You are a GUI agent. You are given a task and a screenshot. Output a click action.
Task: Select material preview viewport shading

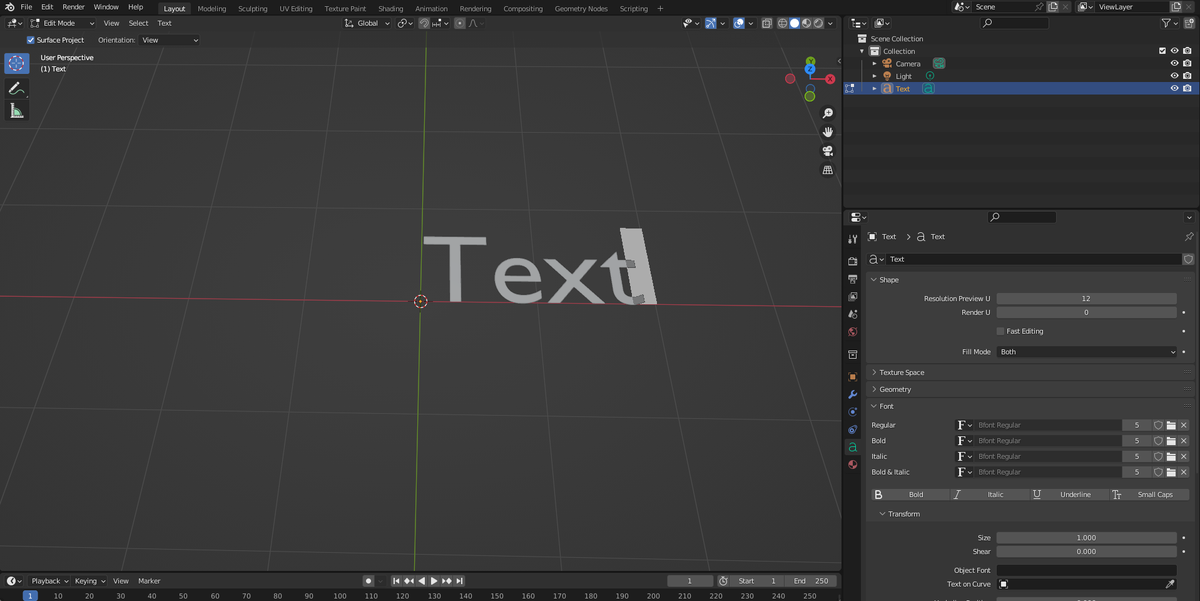pos(807,23)
